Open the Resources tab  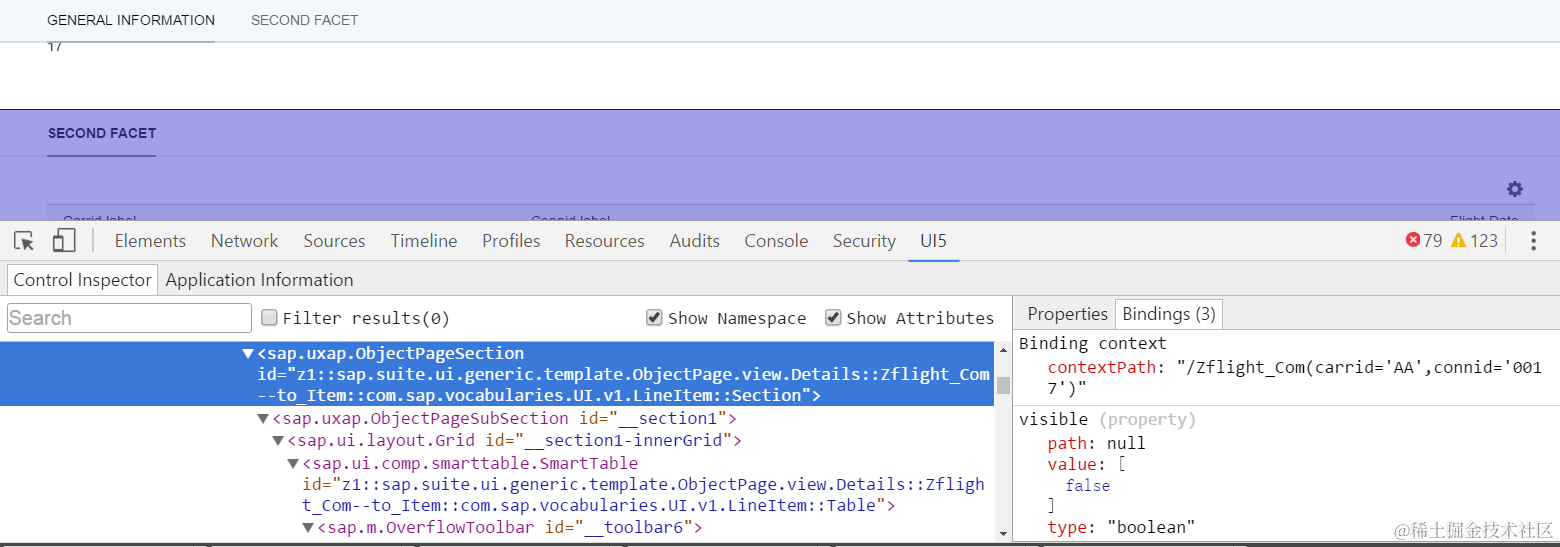[x=604, y=241]
